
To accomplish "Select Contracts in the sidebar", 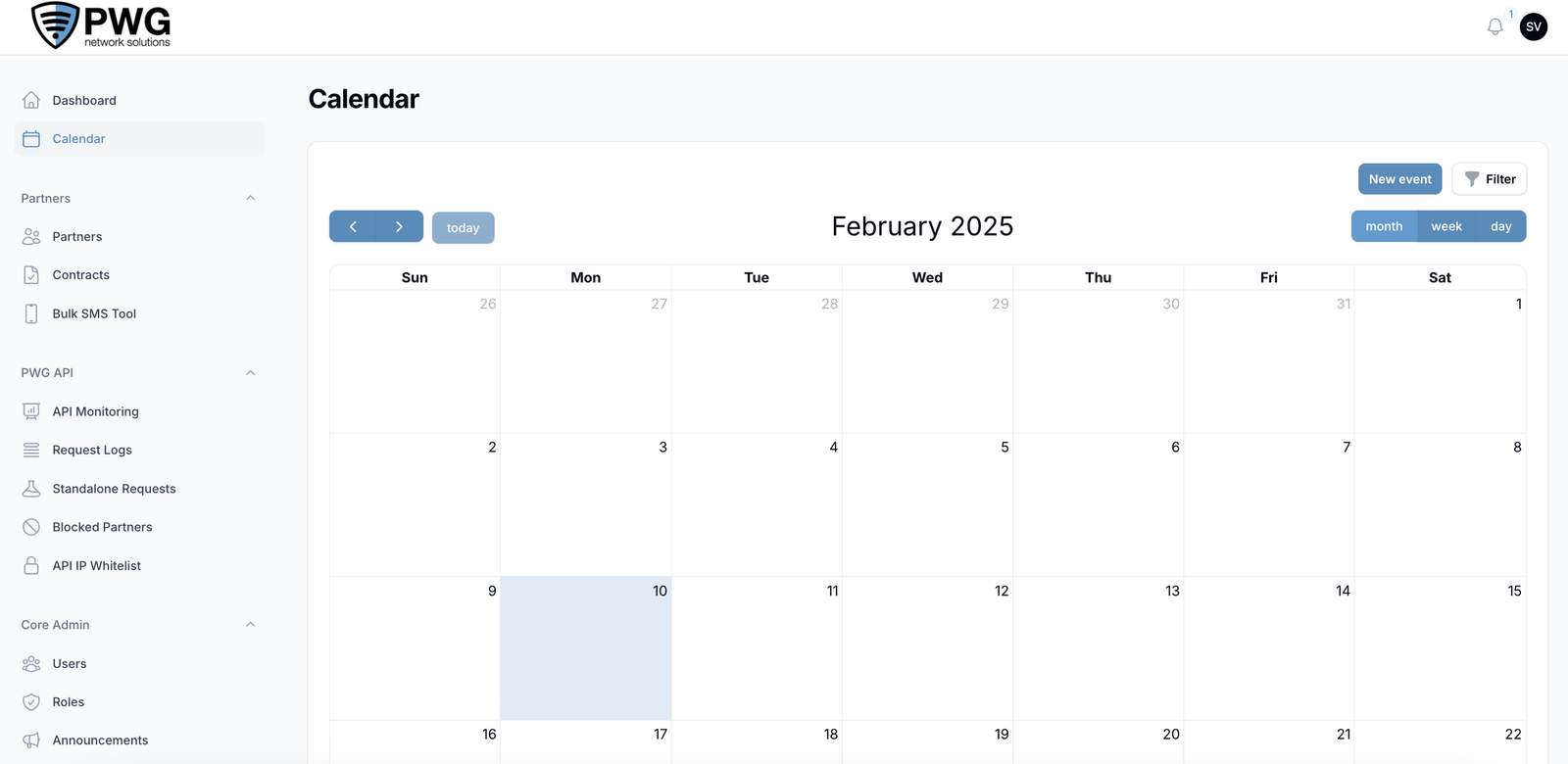I will pos(80,275).
